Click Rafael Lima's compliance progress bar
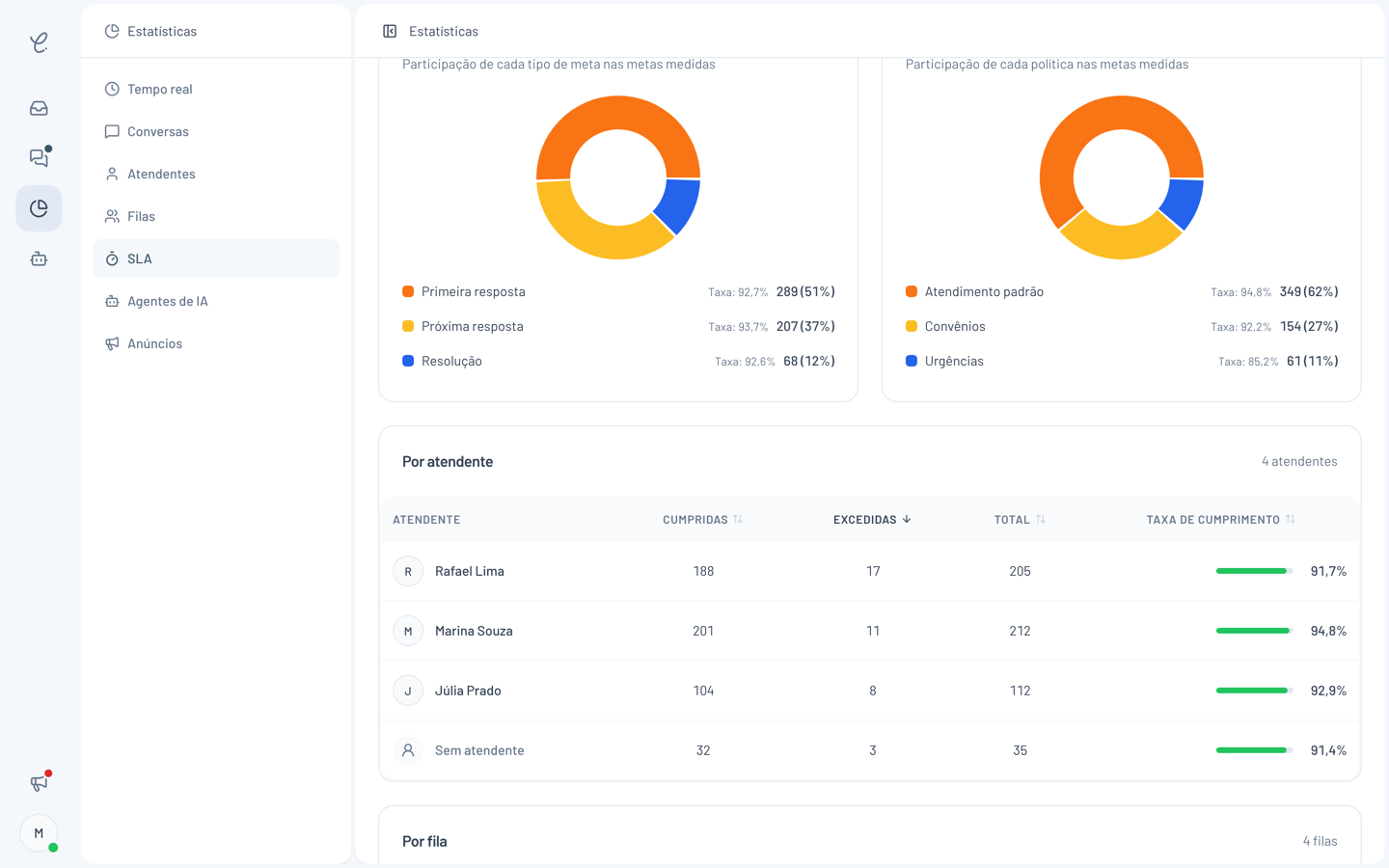The height and width of the screenshot is (868, 1389). click(x=1254, y=571)
